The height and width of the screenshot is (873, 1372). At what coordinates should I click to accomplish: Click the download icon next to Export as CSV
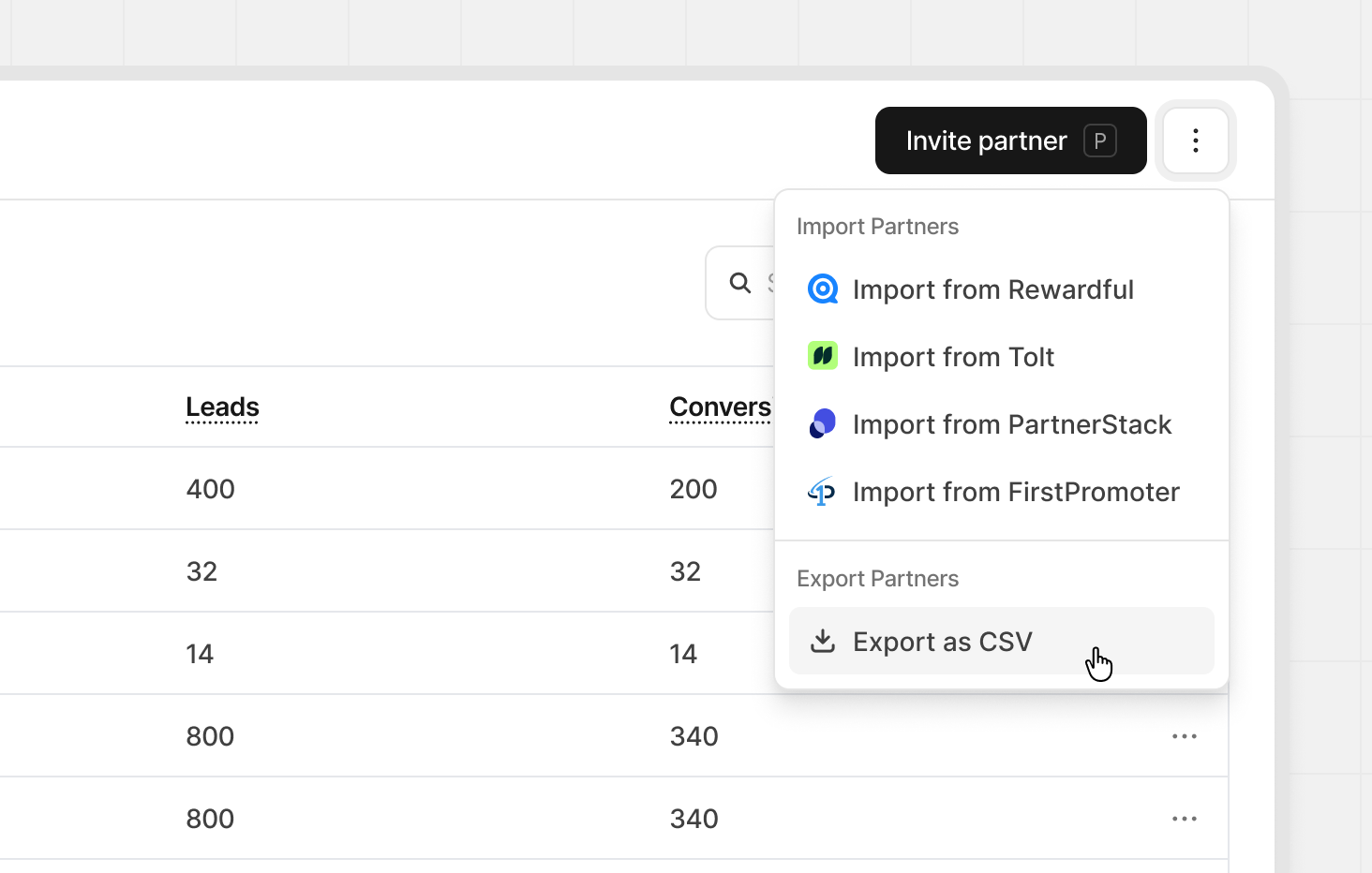(x=824, y=641)
